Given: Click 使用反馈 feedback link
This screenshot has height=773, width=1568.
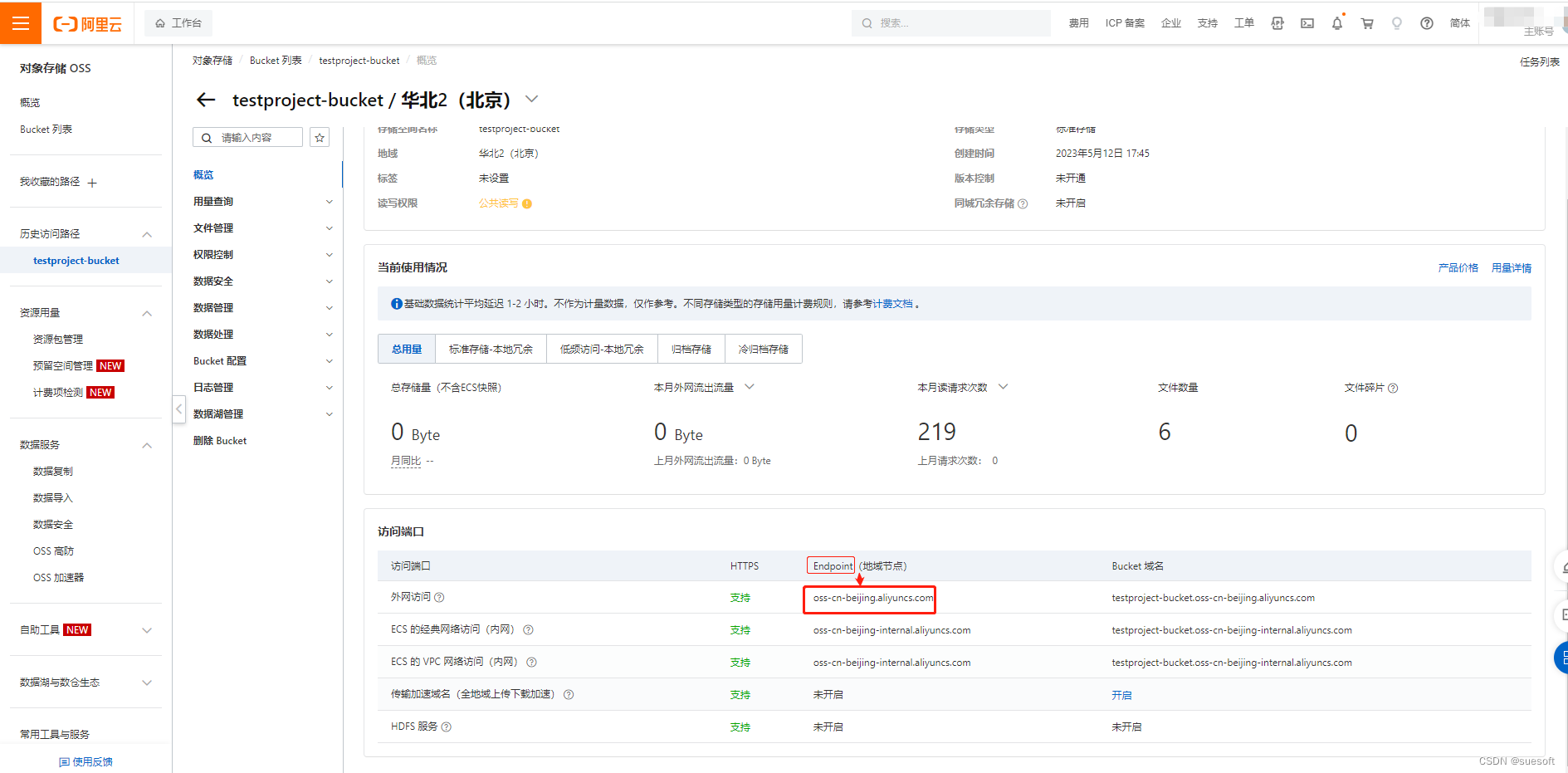Looking at the screenshot, I should point(86,762).
